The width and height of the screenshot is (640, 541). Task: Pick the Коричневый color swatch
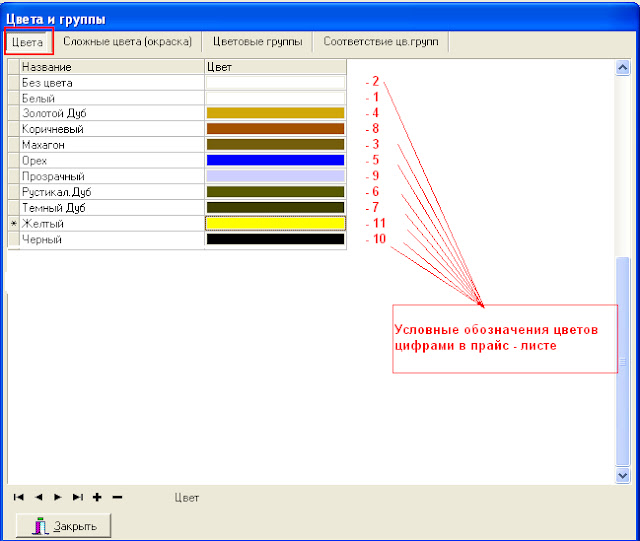(275, 129)
